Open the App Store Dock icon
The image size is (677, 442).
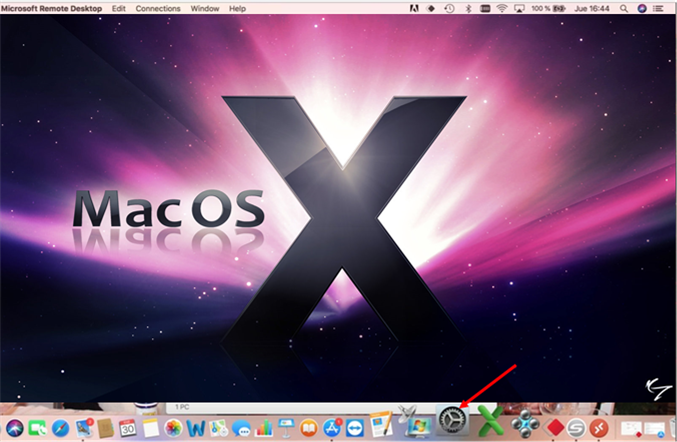(332, 427)
